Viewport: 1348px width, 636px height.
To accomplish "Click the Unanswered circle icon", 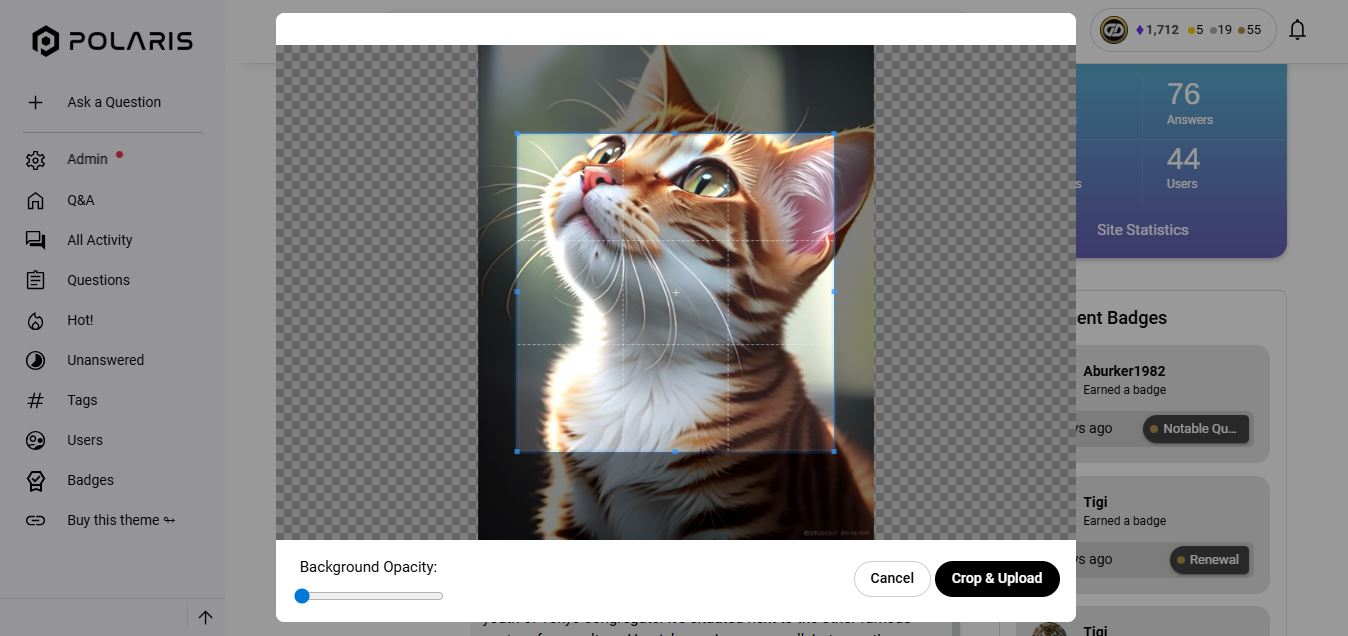I will point(35,360).
